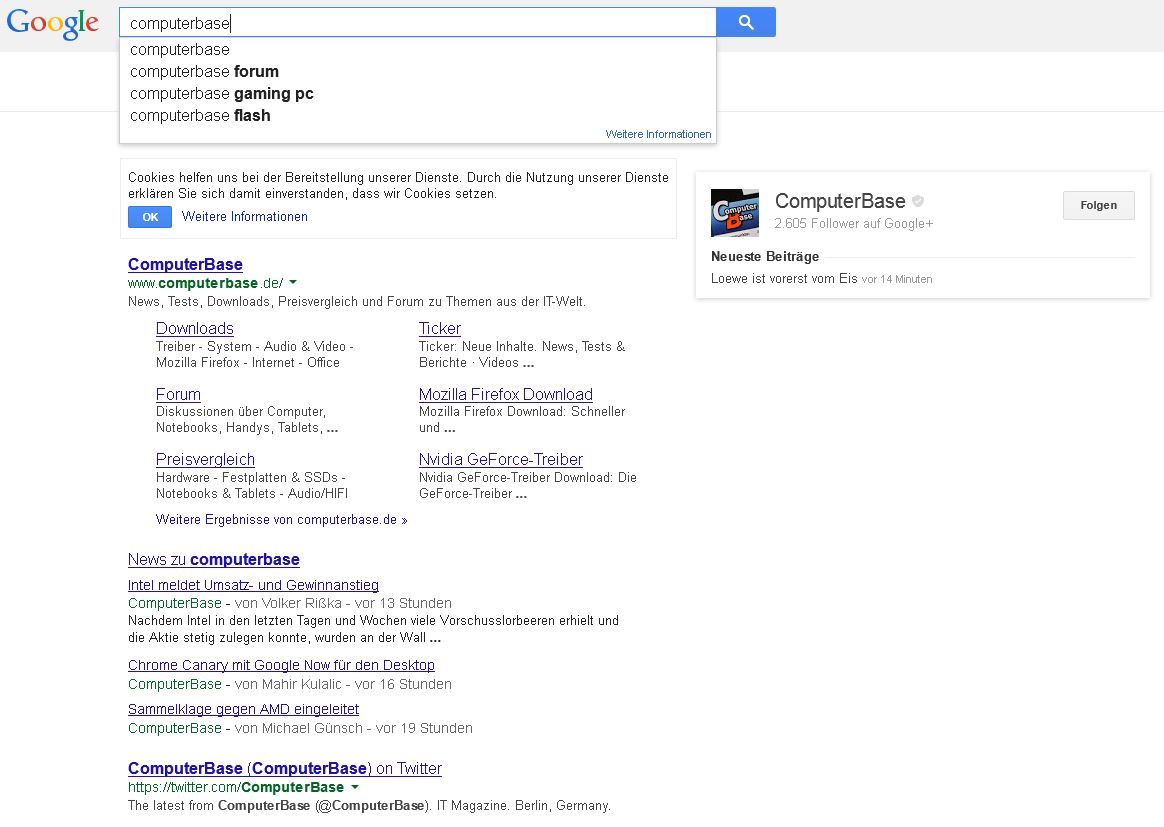Open the Downloads sitelink

coord(194,329)
